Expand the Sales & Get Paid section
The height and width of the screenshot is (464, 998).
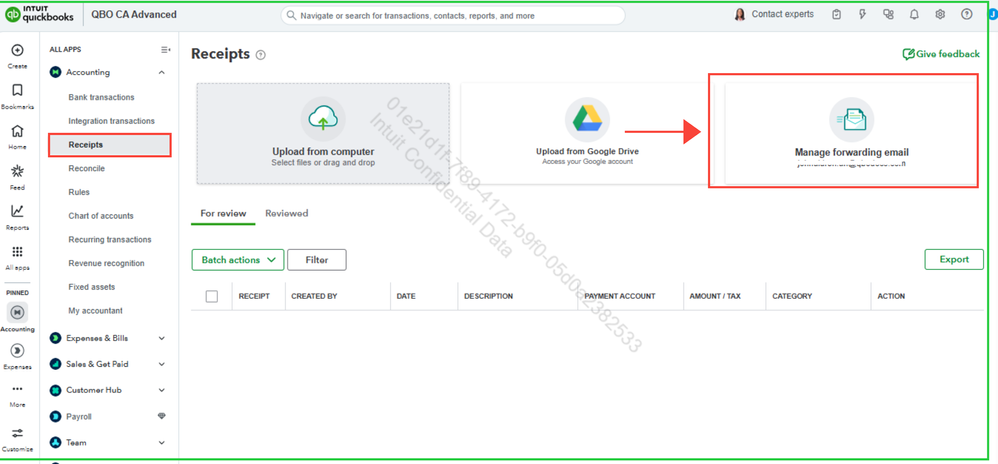coord(162,365)
